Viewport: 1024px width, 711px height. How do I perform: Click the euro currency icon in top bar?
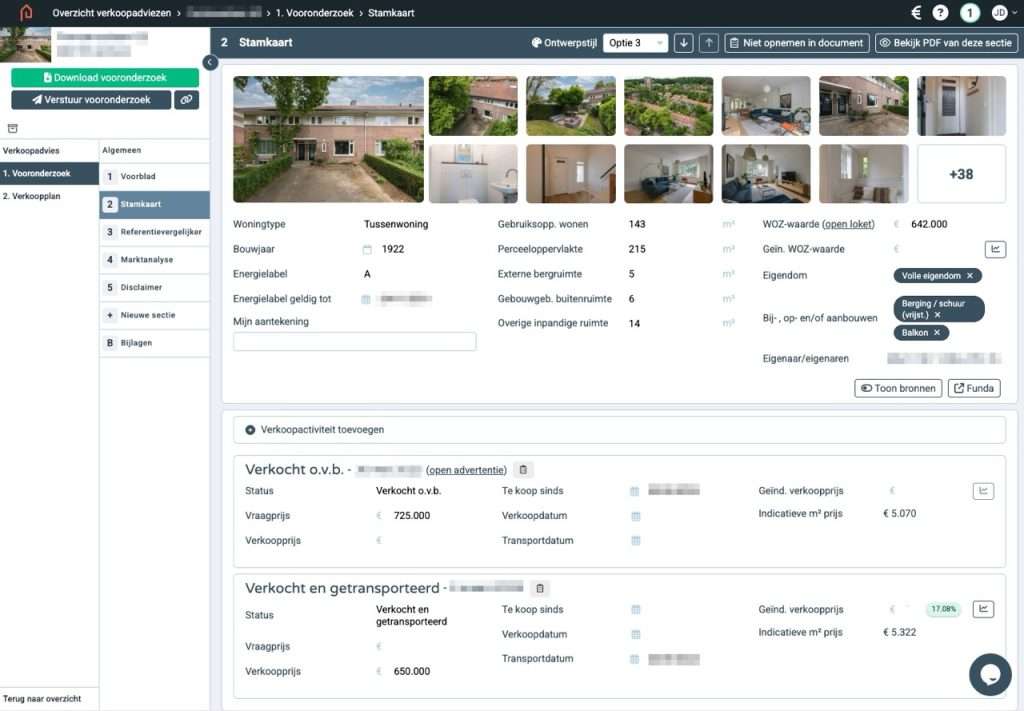pos(916,12)
